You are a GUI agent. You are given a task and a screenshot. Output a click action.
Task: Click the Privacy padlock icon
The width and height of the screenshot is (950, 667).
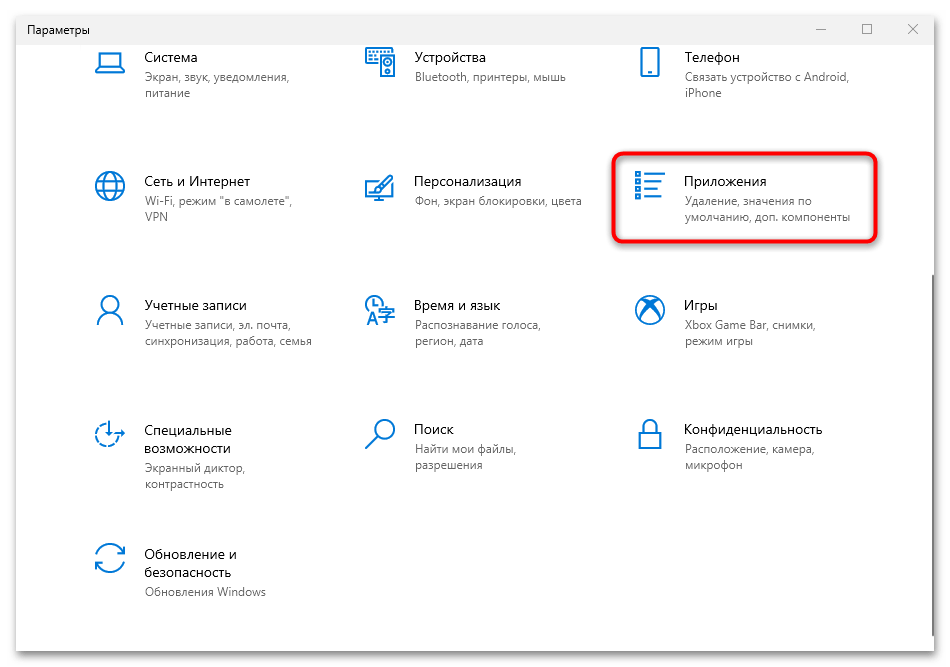[x=649, y=434]
